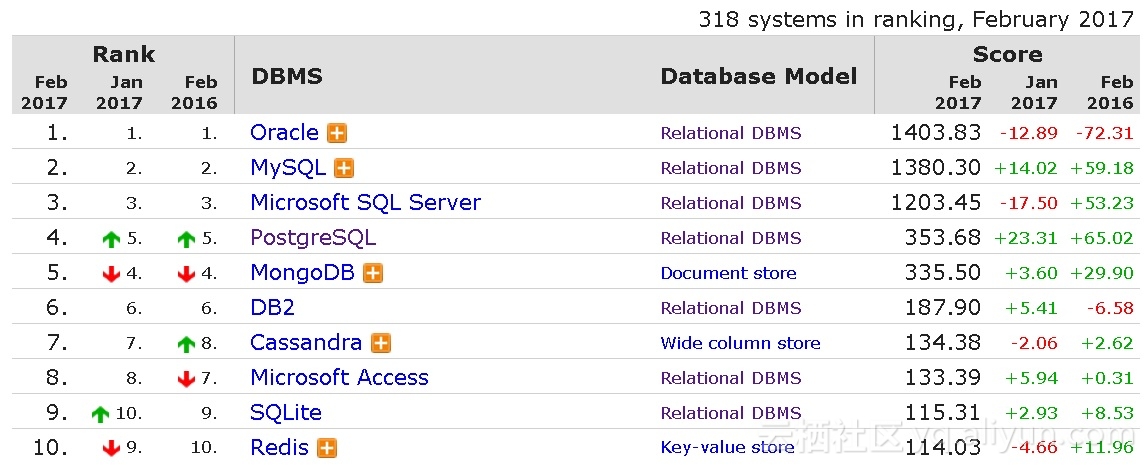
Task: Expand detailed info plus icon beside Oracle
Action: click(336, 133)
